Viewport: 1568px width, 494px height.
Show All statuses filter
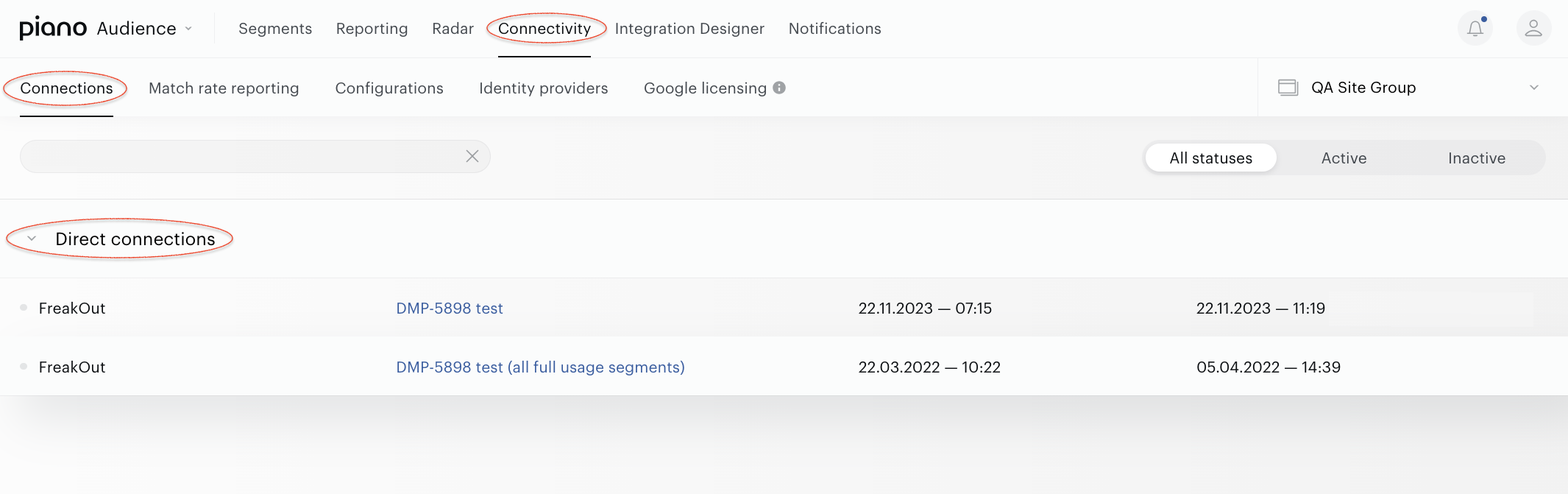1210,158
